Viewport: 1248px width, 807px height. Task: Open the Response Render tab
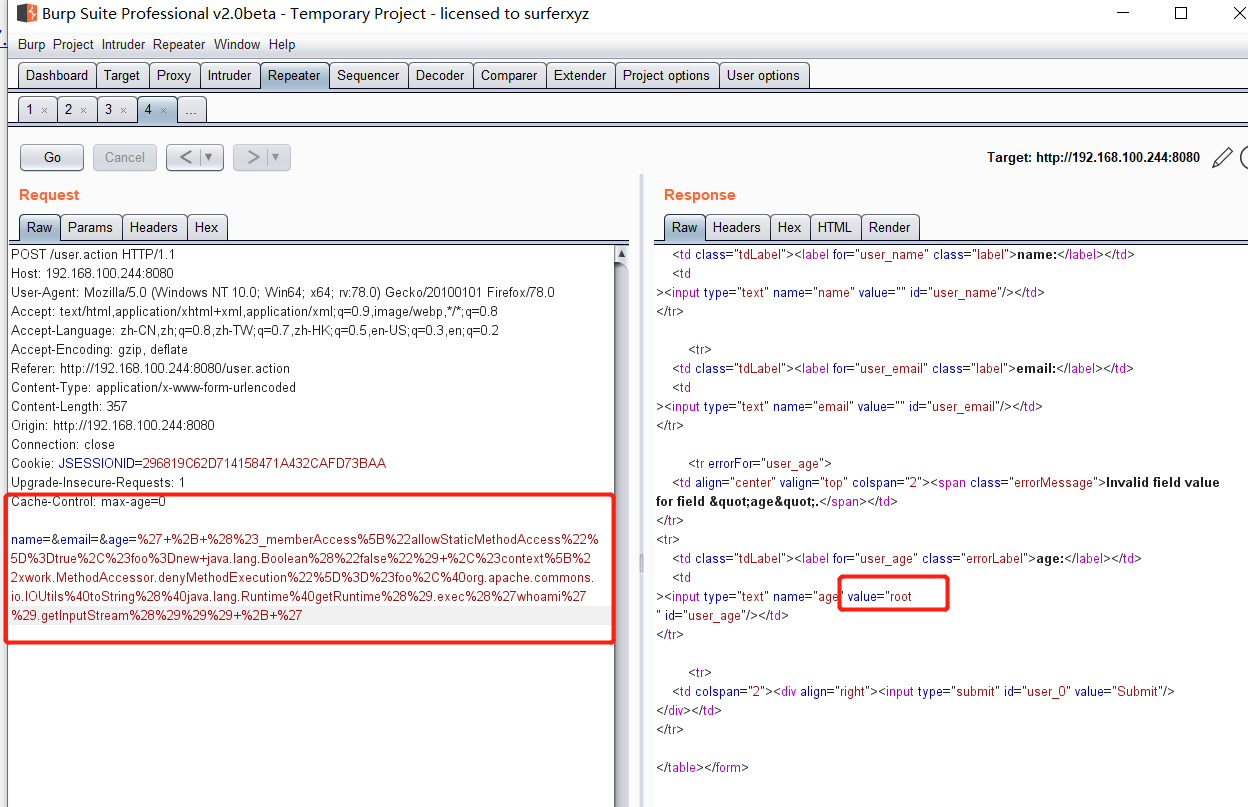click(890, 227)
